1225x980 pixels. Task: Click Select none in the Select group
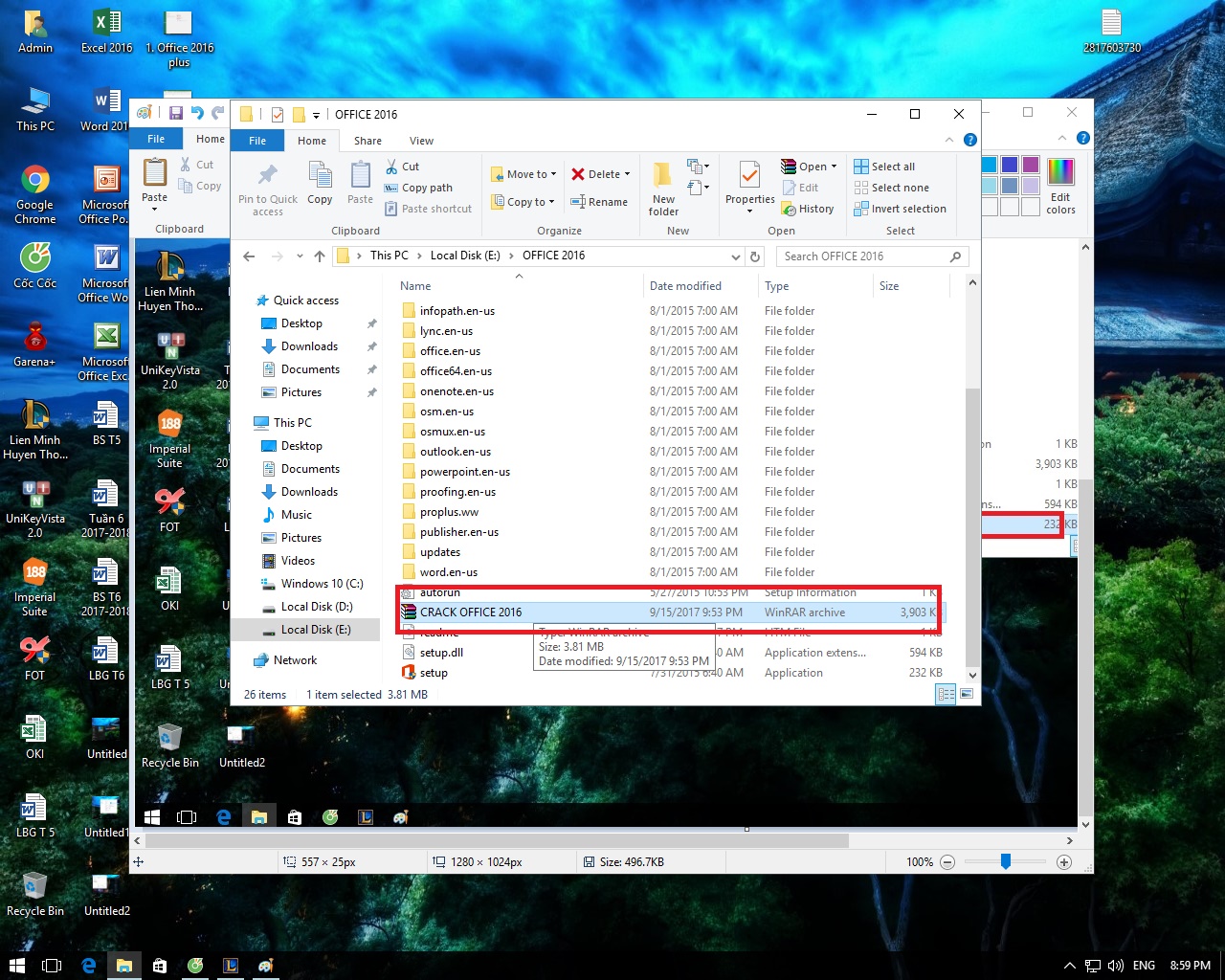891,188
